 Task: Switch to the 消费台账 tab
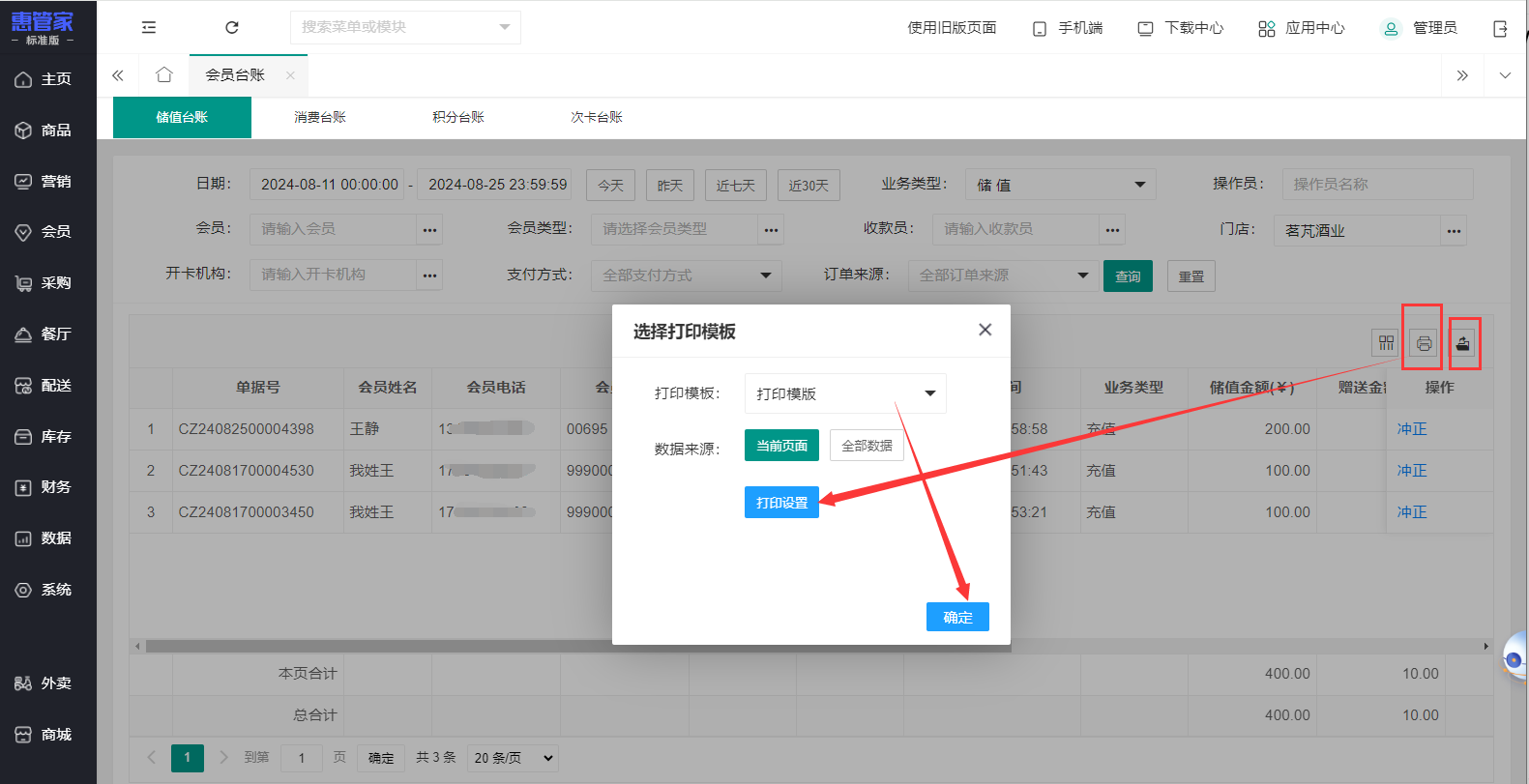point(320,117)
